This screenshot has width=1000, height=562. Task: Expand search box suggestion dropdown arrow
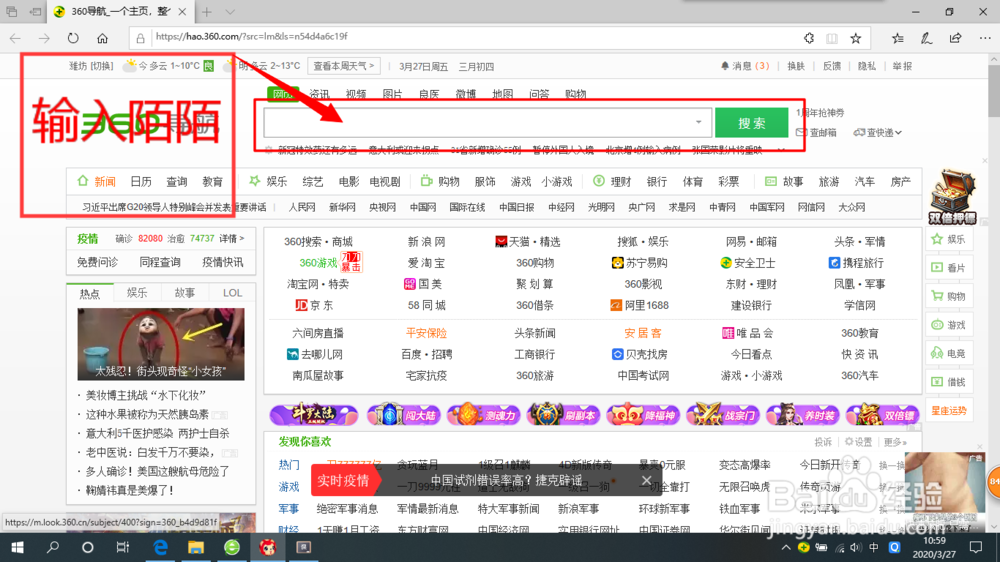point(698,122)
